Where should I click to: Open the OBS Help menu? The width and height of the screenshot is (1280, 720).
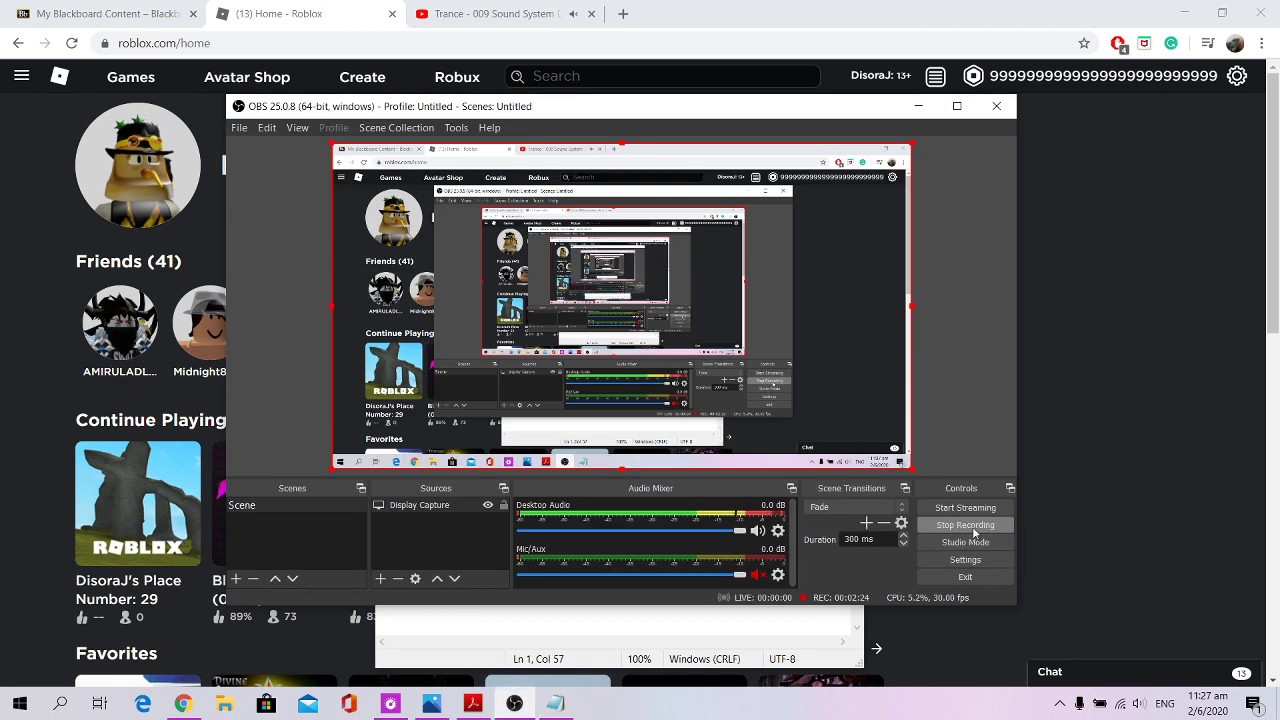489,128
